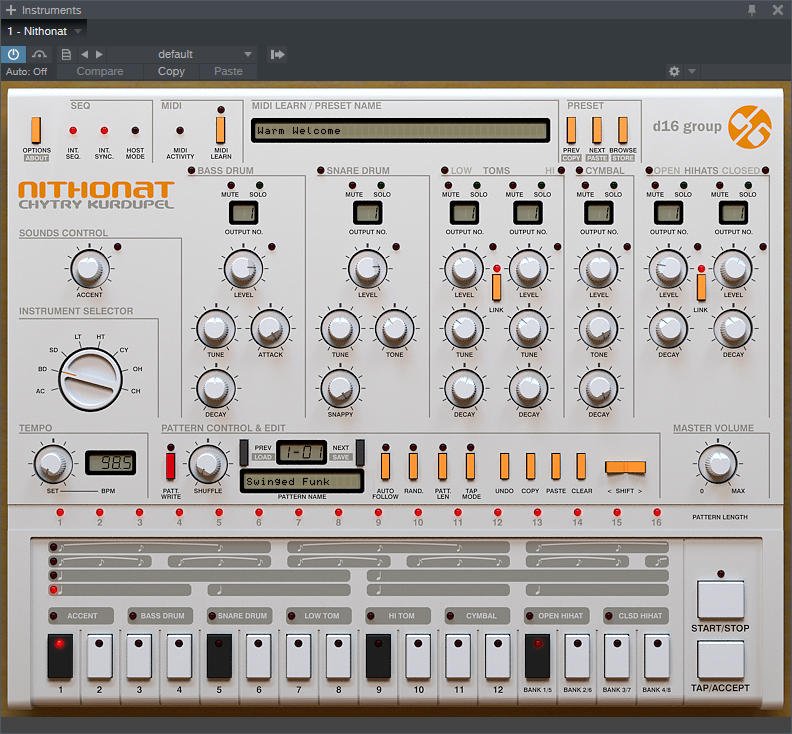Screen dimensions: 792x734
Task: Go to previous preset with left arrow
Action: point(84,54)
